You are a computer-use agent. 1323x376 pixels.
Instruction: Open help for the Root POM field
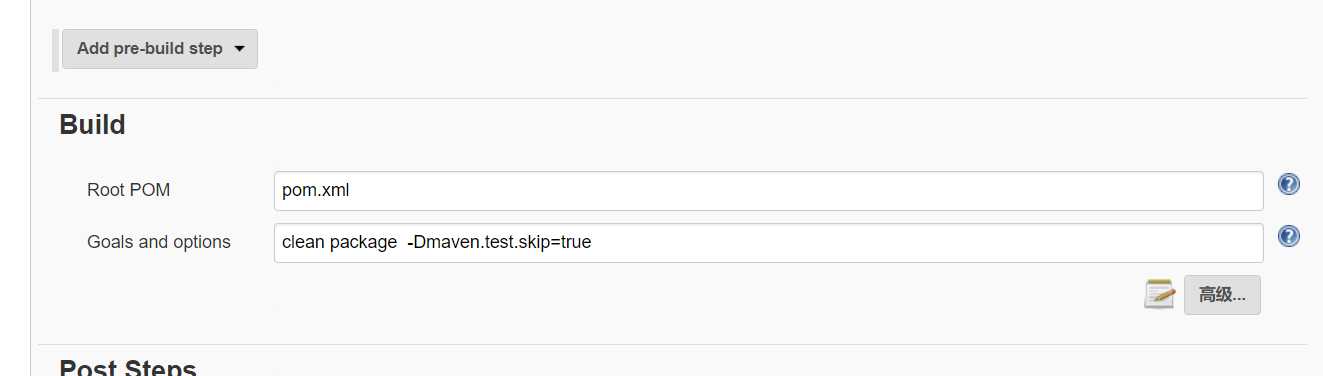(1289, 184)
